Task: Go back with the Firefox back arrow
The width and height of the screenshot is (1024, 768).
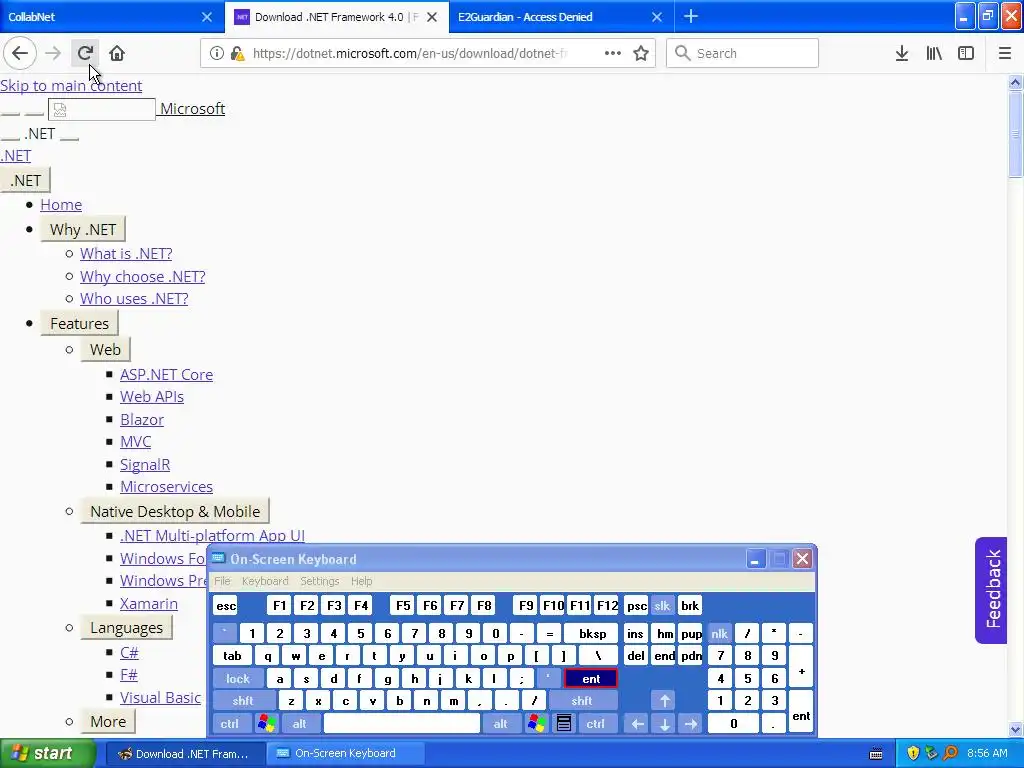Action: (x=20, y=53)
